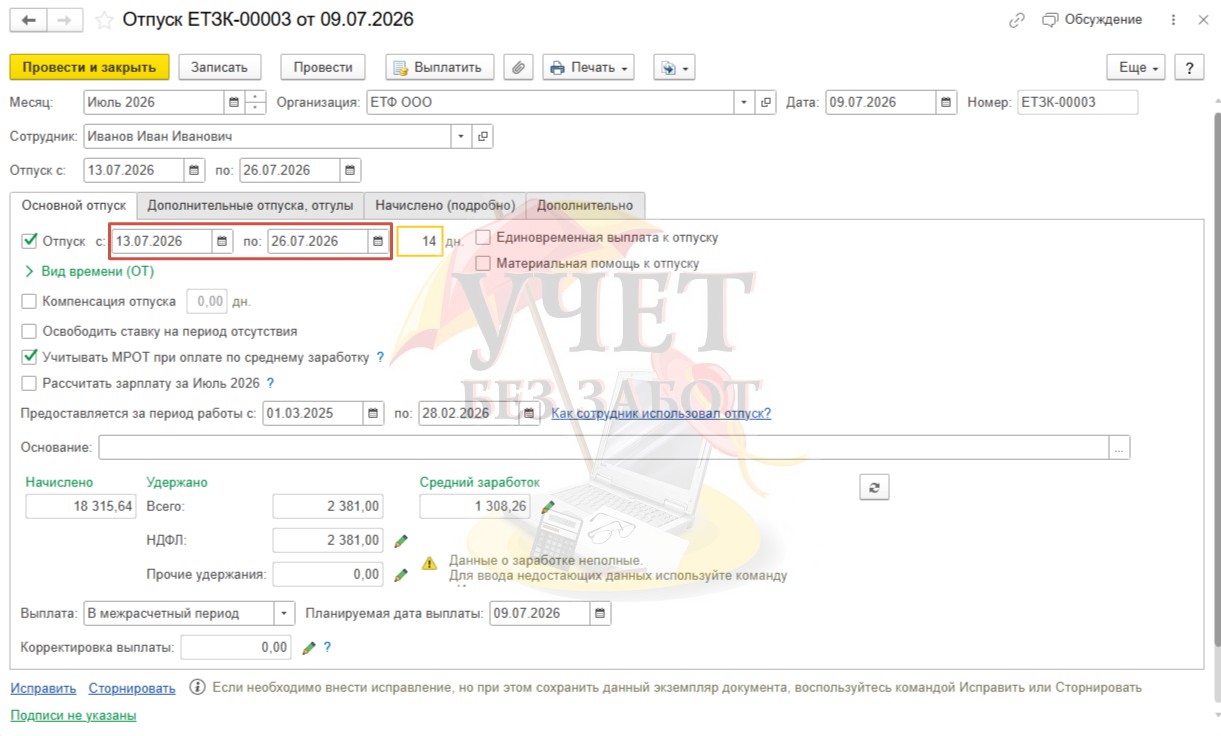Open the Выплата dropdown

pyautogui.click(x=285, y=613)
